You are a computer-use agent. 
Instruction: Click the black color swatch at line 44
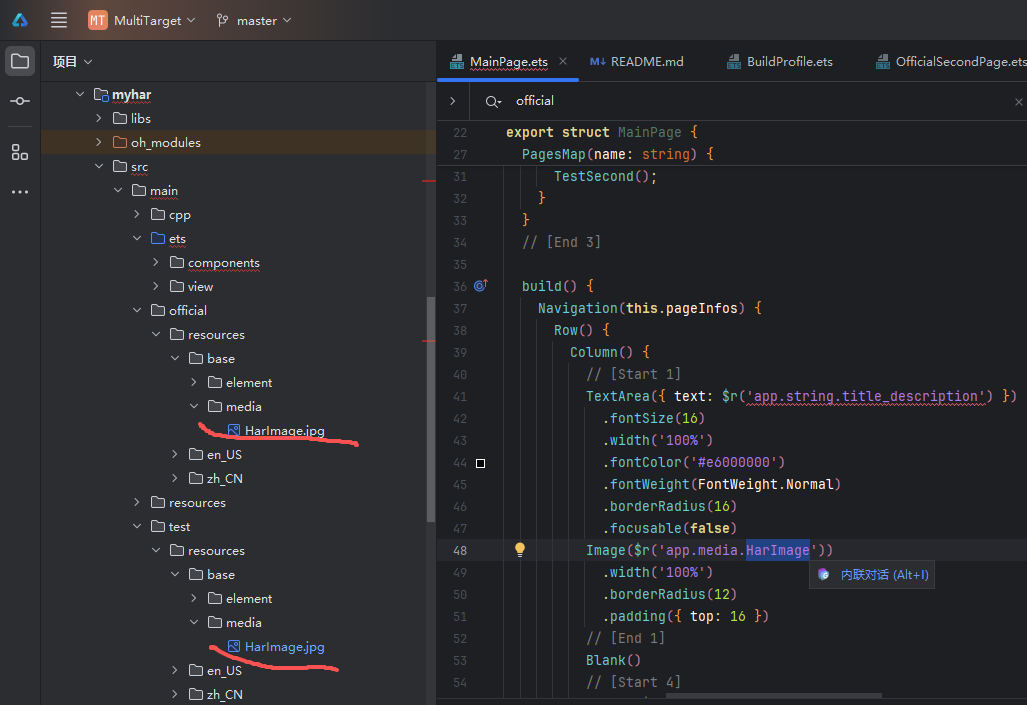click(481, 463)
